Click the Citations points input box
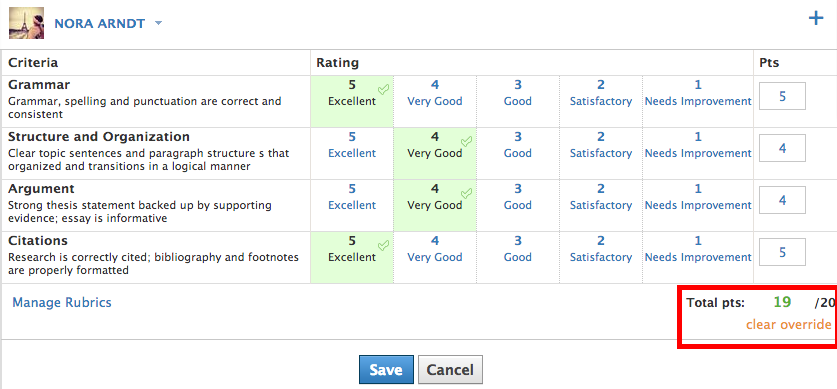The width and height of the screenshot is (837, 389). pyautogui.click(x=782, y=252)
